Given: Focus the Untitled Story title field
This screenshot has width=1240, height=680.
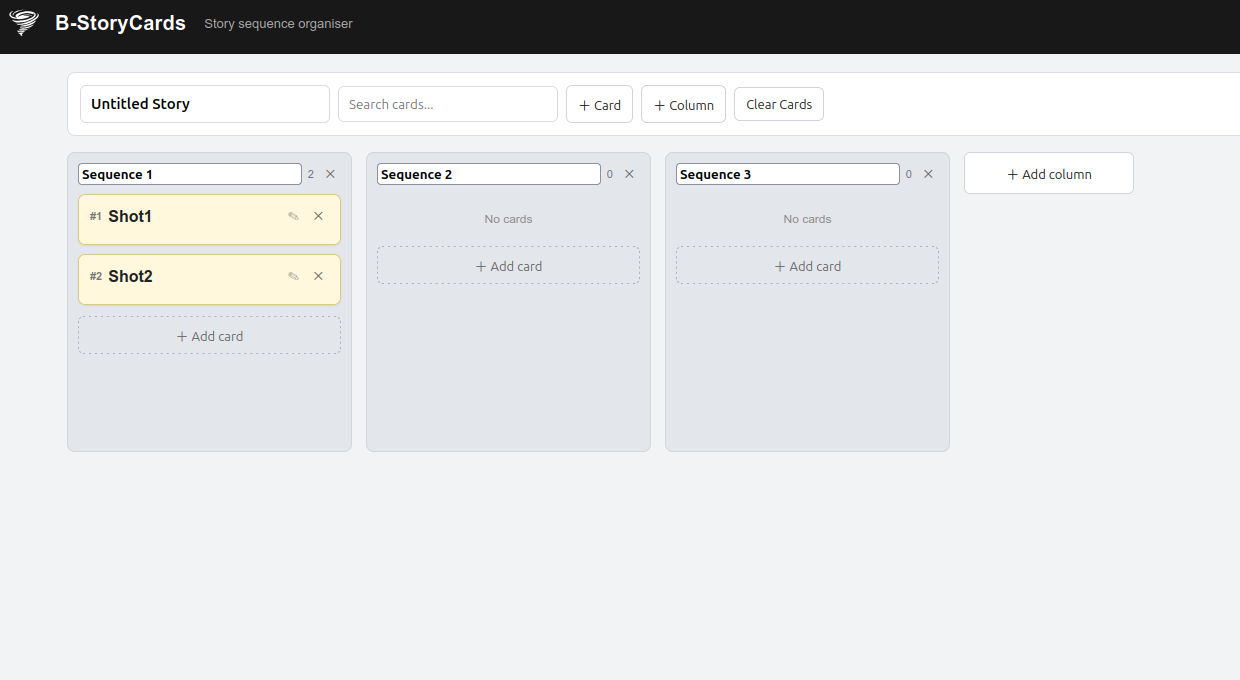Looking at the screenshot, I should tap(205, 104).
